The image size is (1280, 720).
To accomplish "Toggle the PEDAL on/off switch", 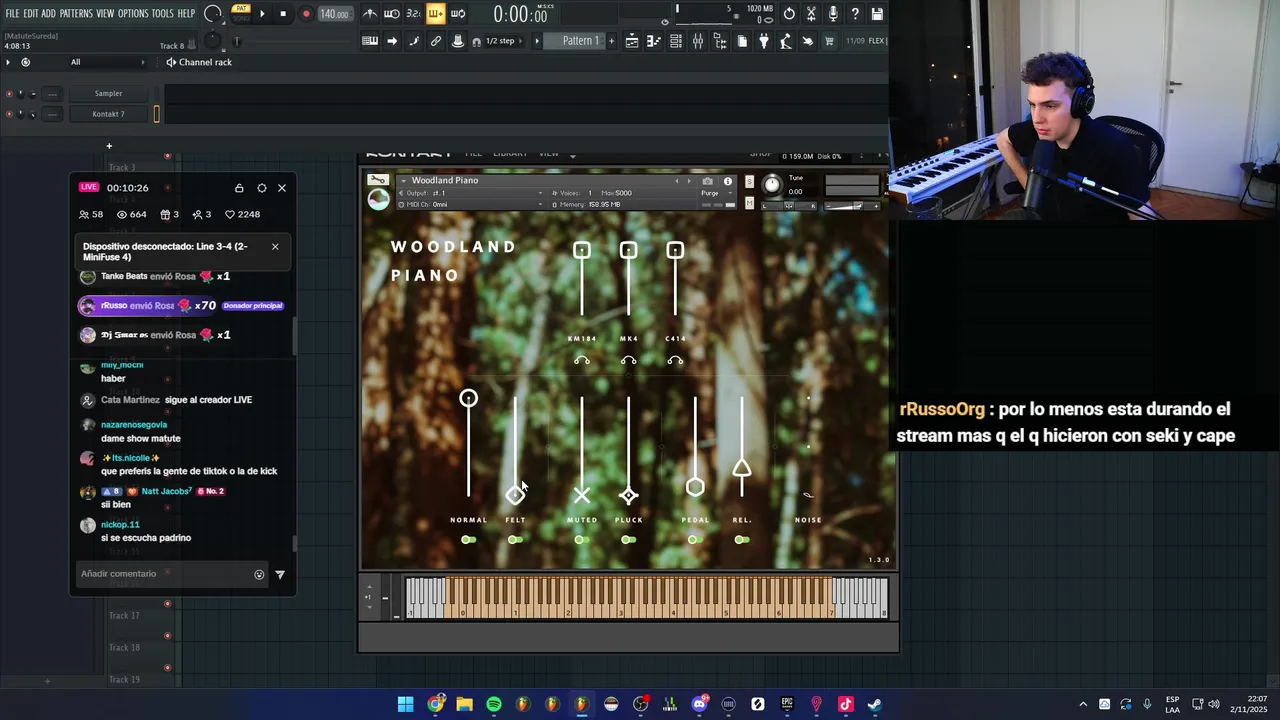I will [694, 540].
